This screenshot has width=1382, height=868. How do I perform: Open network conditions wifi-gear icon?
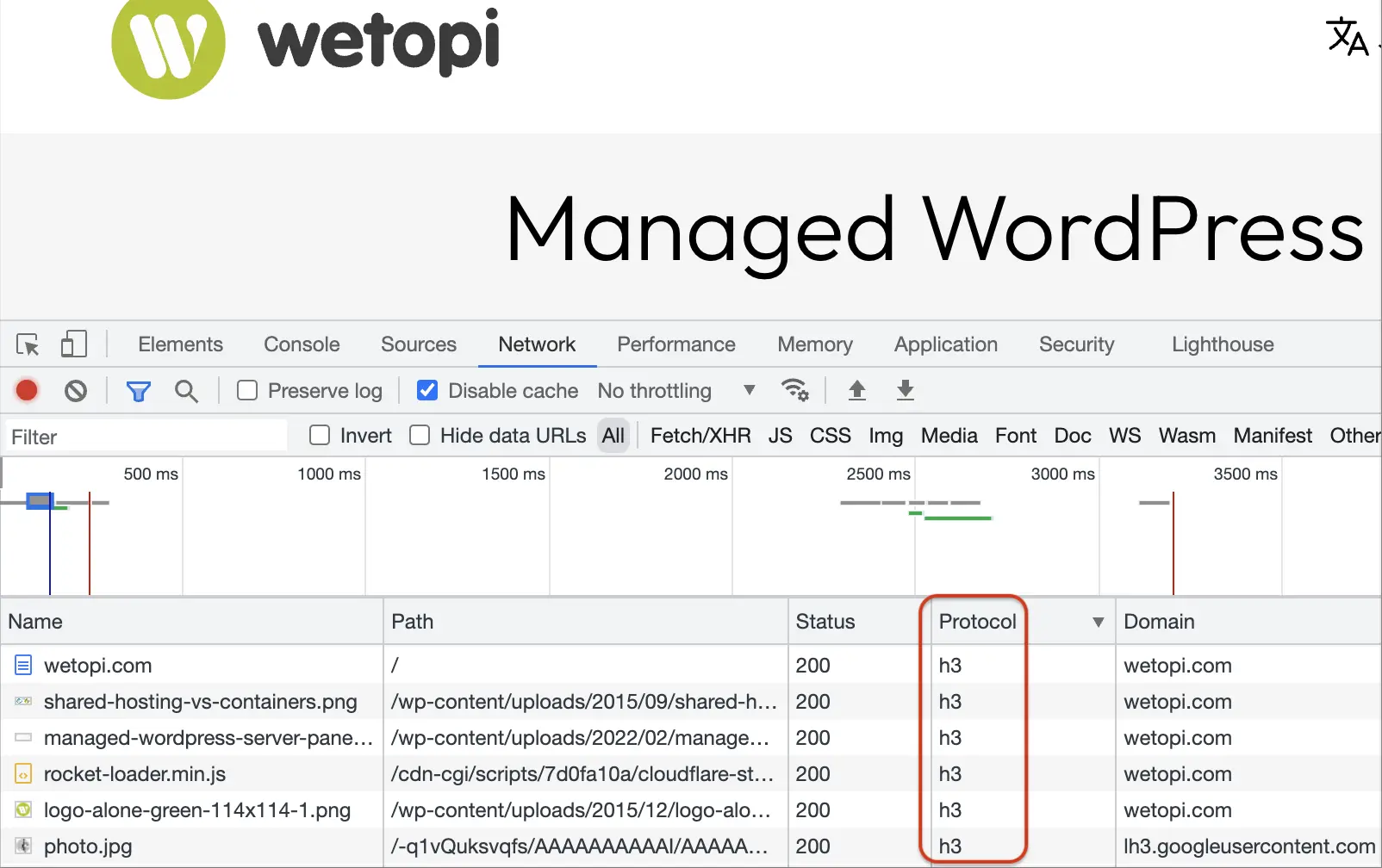794,390
